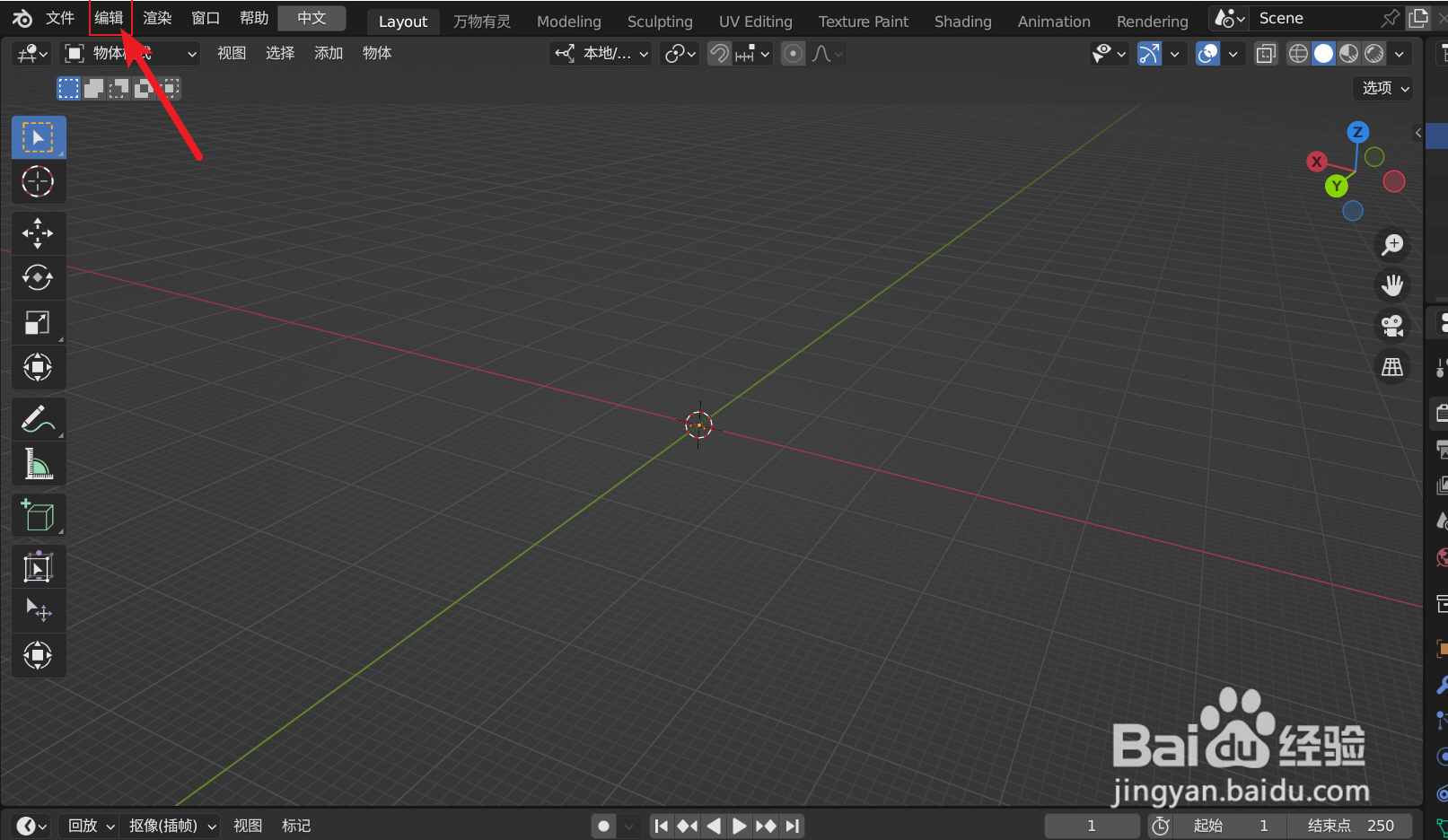Screen dimensions: 1448x840
Task: Select the Annotate pencil tool
Action: tap(38, 419)
